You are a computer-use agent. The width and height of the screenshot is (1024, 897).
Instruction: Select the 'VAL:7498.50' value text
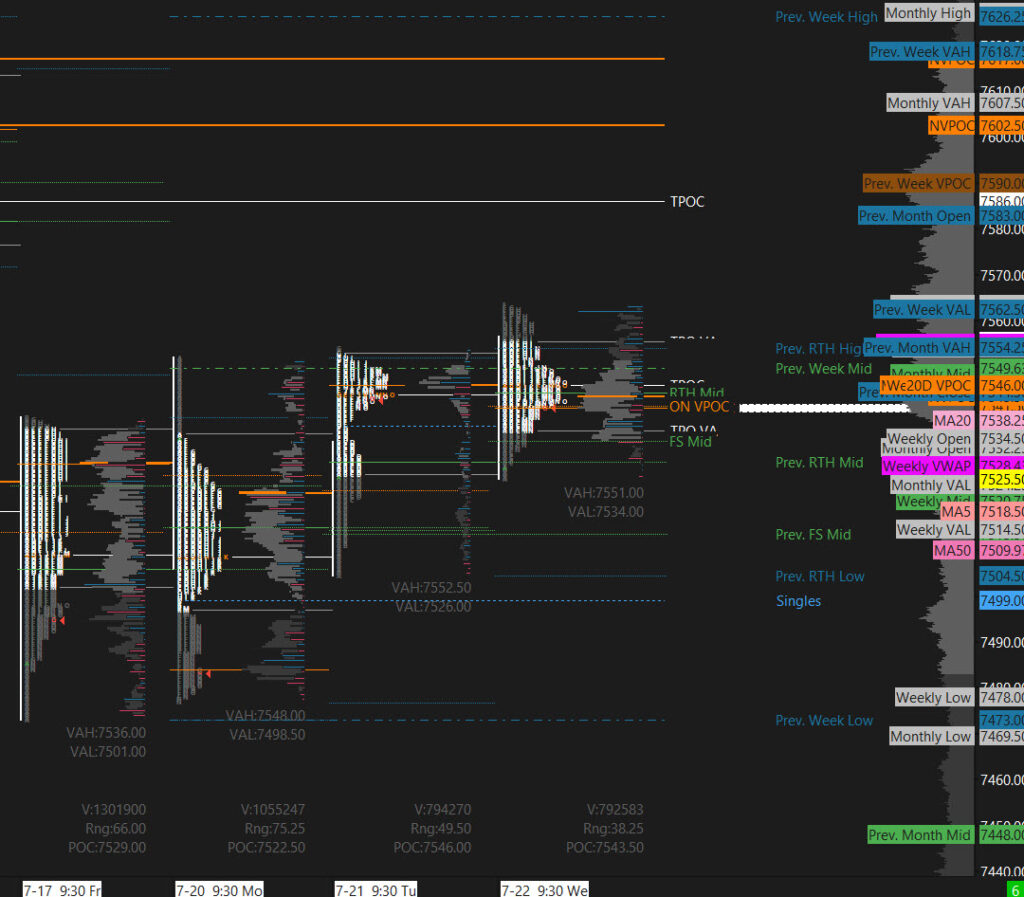click(267, 735)
